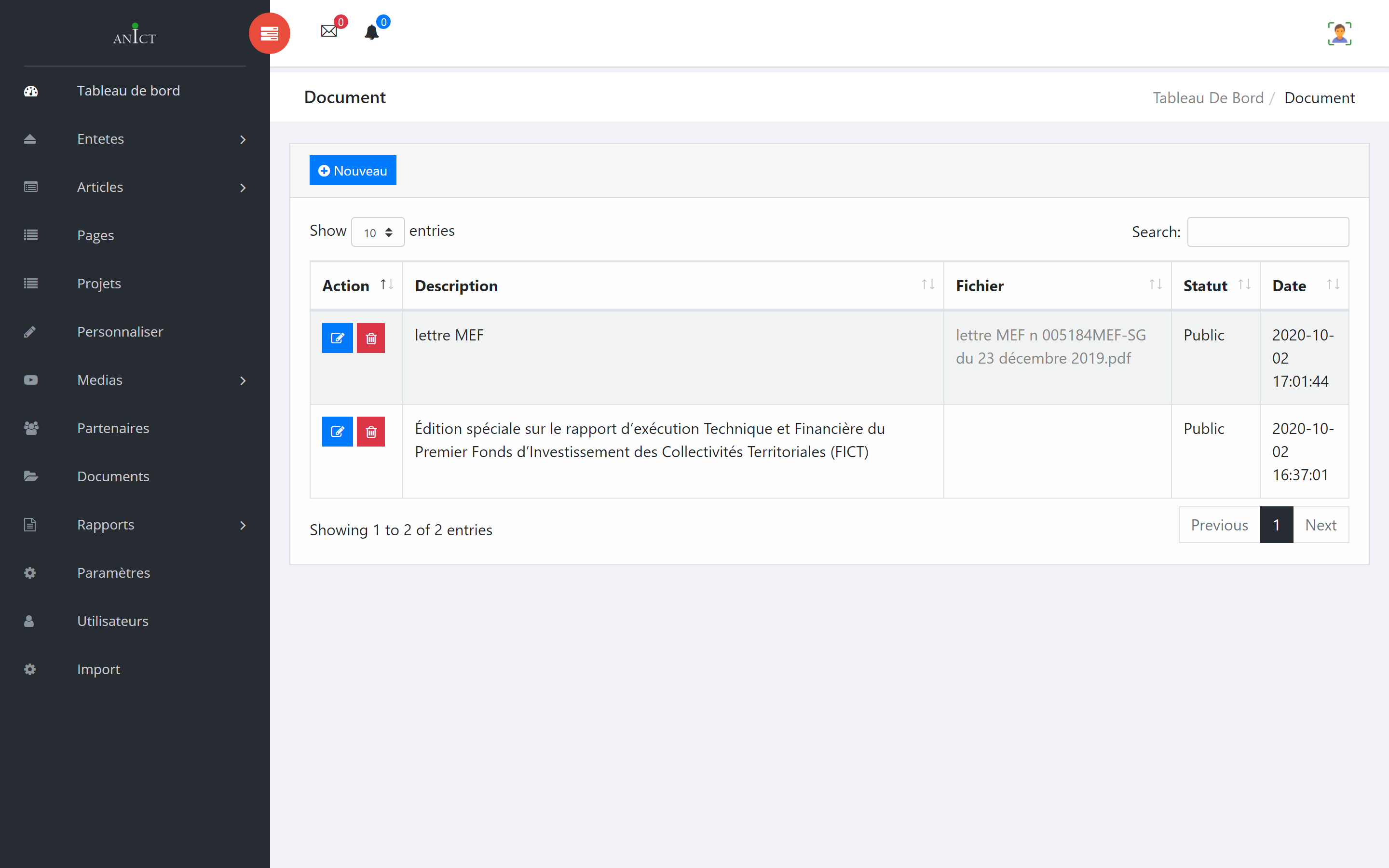Open the mail envelope notifications icon

coord(329,31)
